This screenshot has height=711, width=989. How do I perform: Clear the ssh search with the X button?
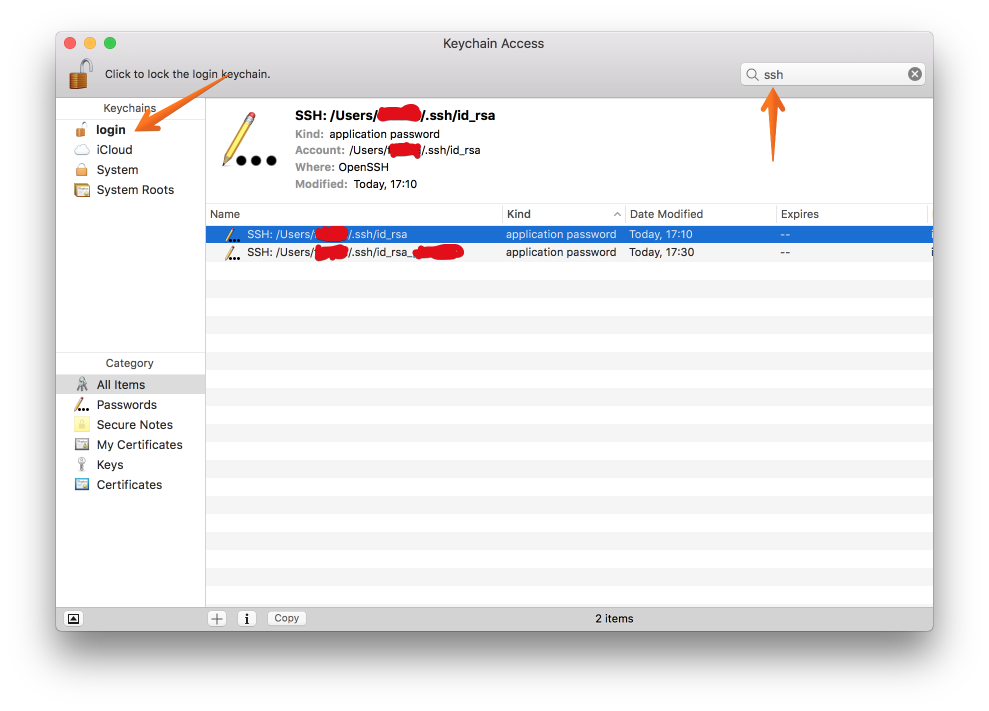pos(914,74)
